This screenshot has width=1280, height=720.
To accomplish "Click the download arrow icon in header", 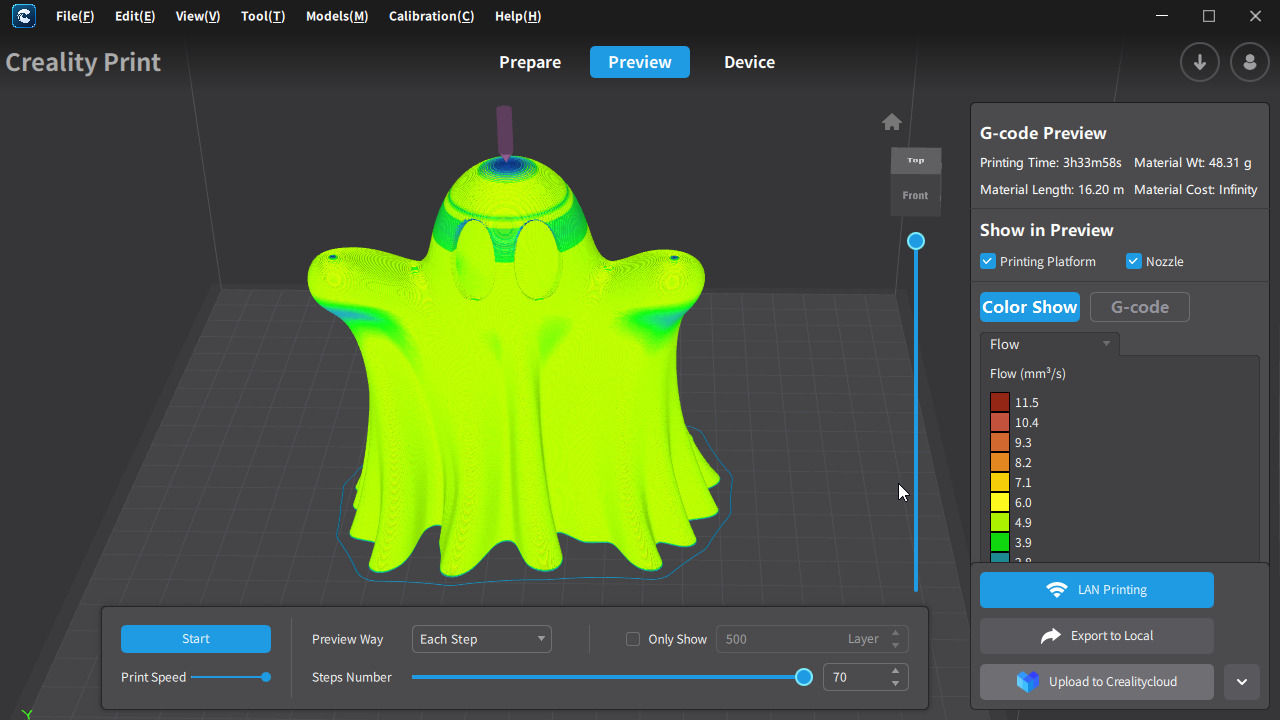I will pyautogui.click(x=1199, y=62).
